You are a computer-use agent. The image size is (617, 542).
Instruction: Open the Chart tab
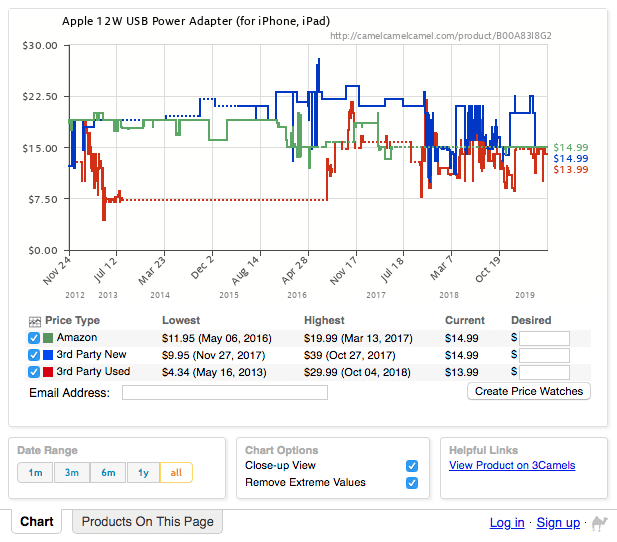tap(37, 522)
